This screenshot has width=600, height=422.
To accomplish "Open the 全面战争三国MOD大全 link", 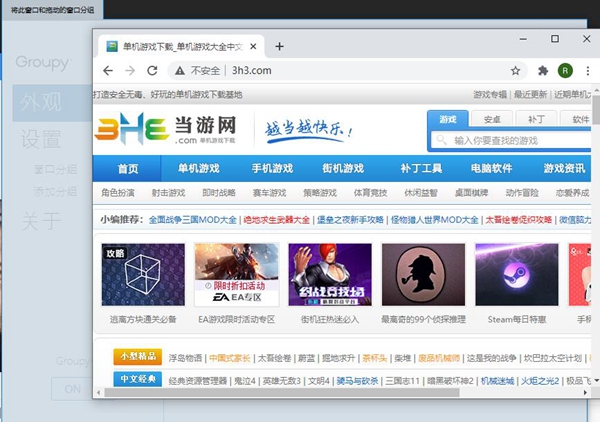I will 192,220.
